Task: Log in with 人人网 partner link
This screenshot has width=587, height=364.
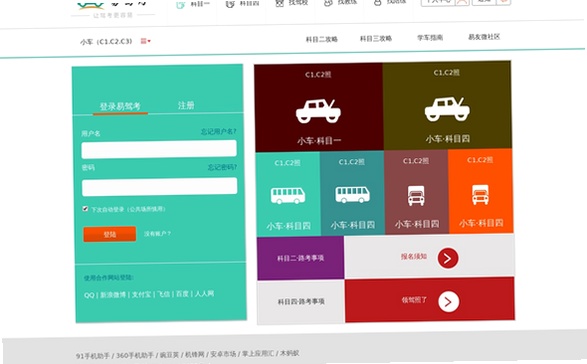Action: click(204, 293)
